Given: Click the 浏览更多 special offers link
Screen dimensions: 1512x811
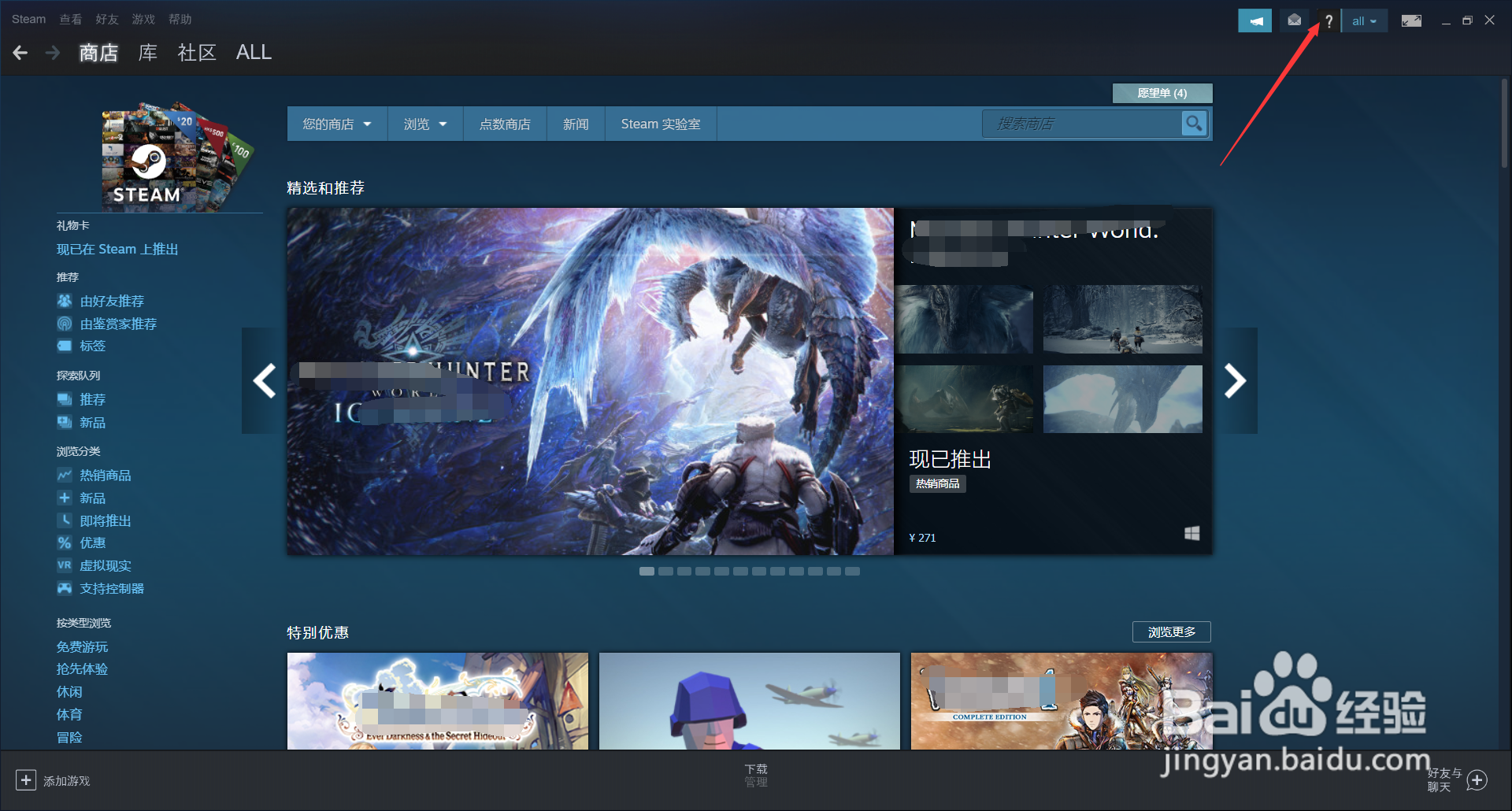Looking at the screenshot, I should point(1171,631).
